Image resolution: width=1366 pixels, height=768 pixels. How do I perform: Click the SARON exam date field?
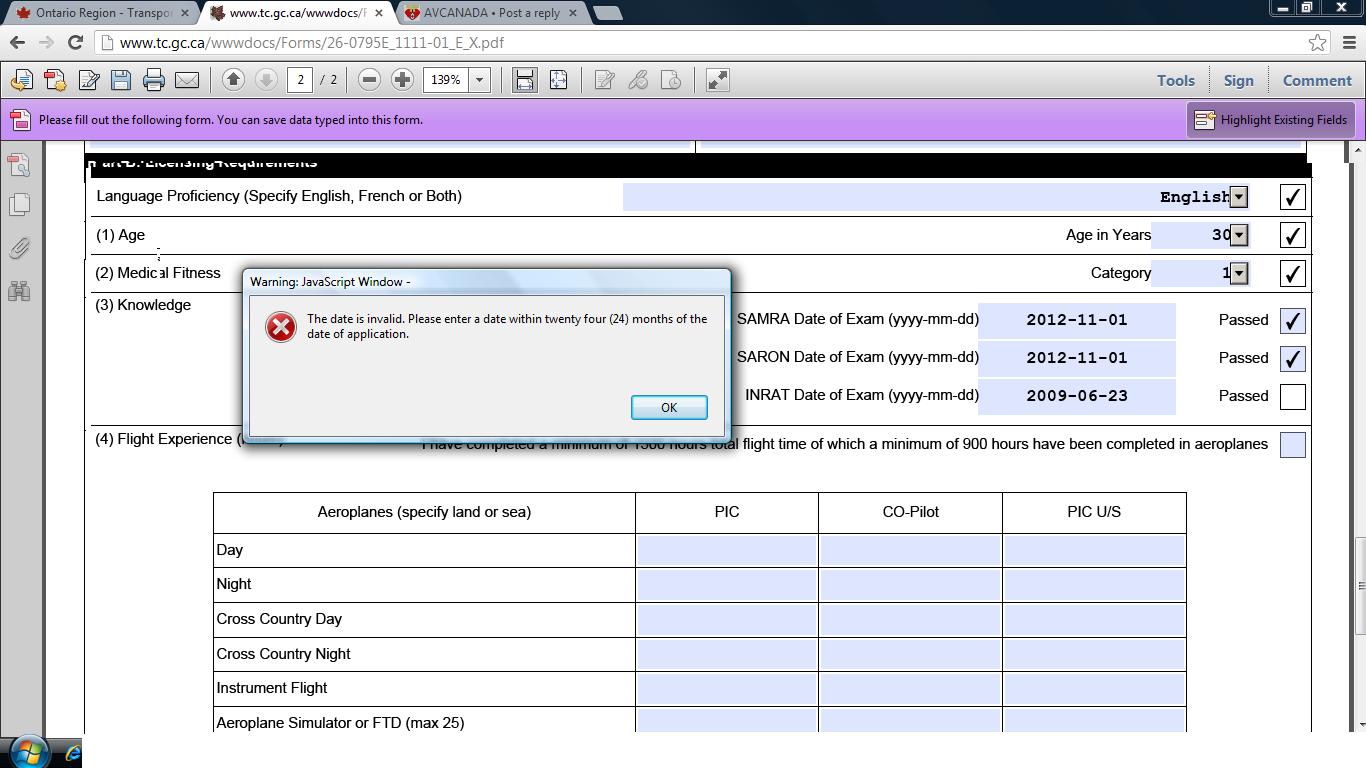coord(1077,359)
